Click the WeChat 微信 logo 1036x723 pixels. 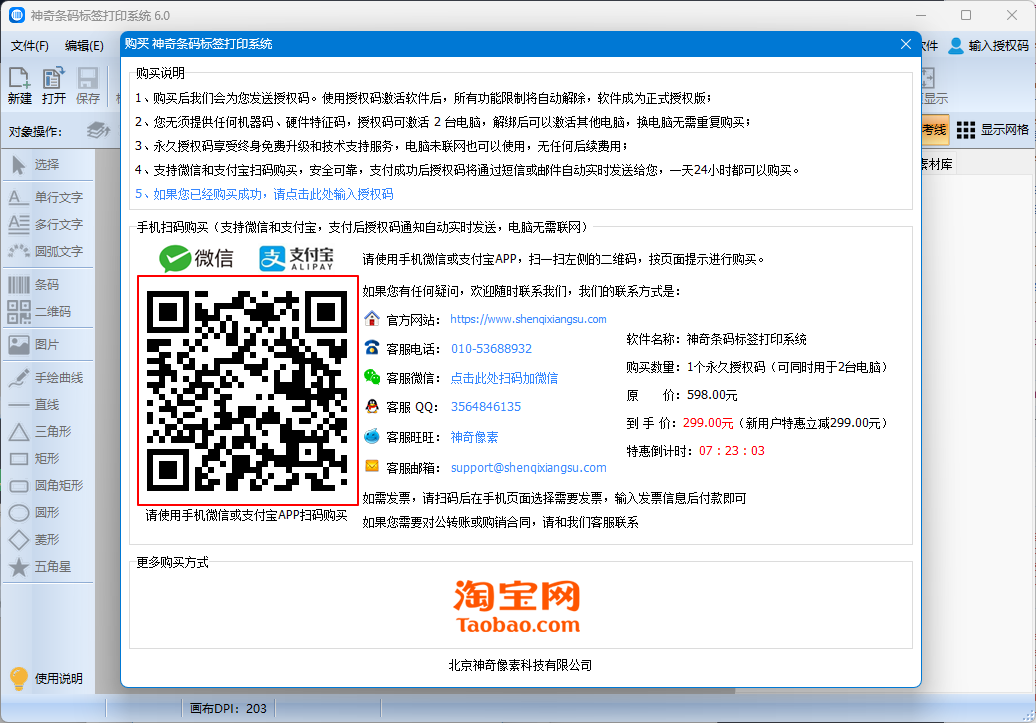coord(196,258)
